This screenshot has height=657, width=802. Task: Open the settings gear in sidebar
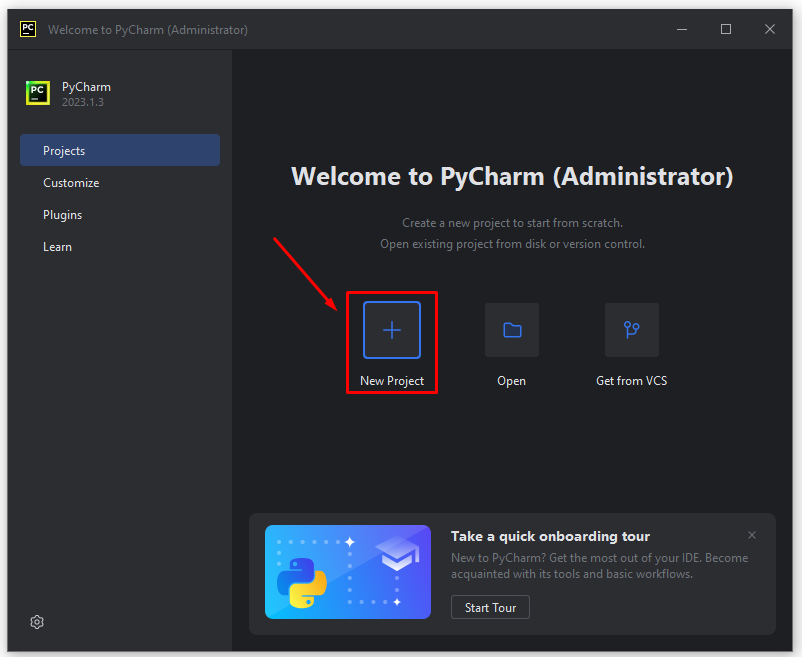37,622
